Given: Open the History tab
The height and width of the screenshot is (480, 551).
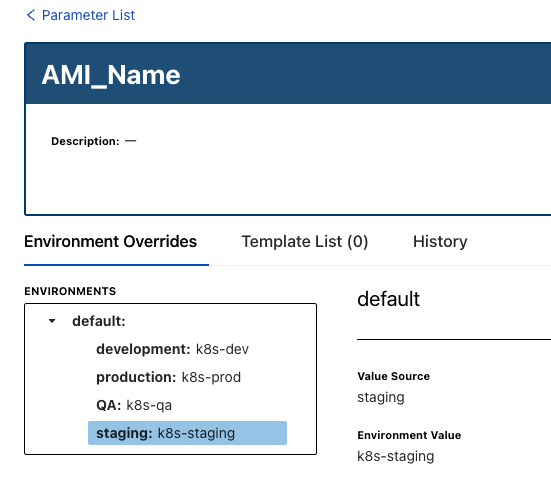Looking at the screenshot, I should (x=440, y=242).
